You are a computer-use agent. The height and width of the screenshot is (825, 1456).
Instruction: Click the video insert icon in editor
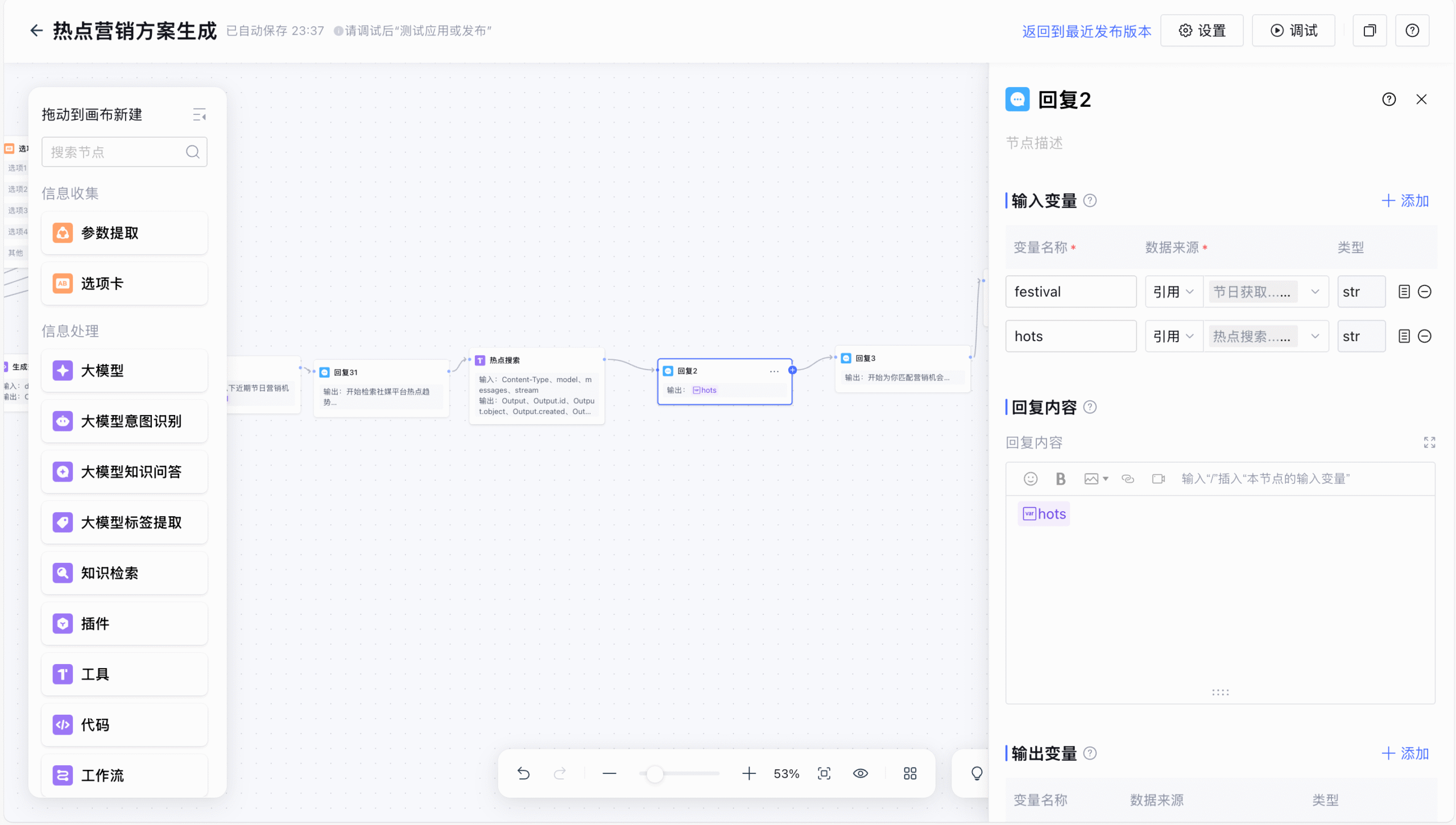1158,479
